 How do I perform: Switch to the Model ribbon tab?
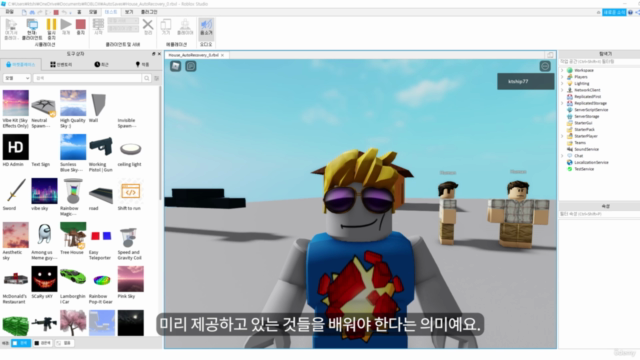click(x=93, y=12)
